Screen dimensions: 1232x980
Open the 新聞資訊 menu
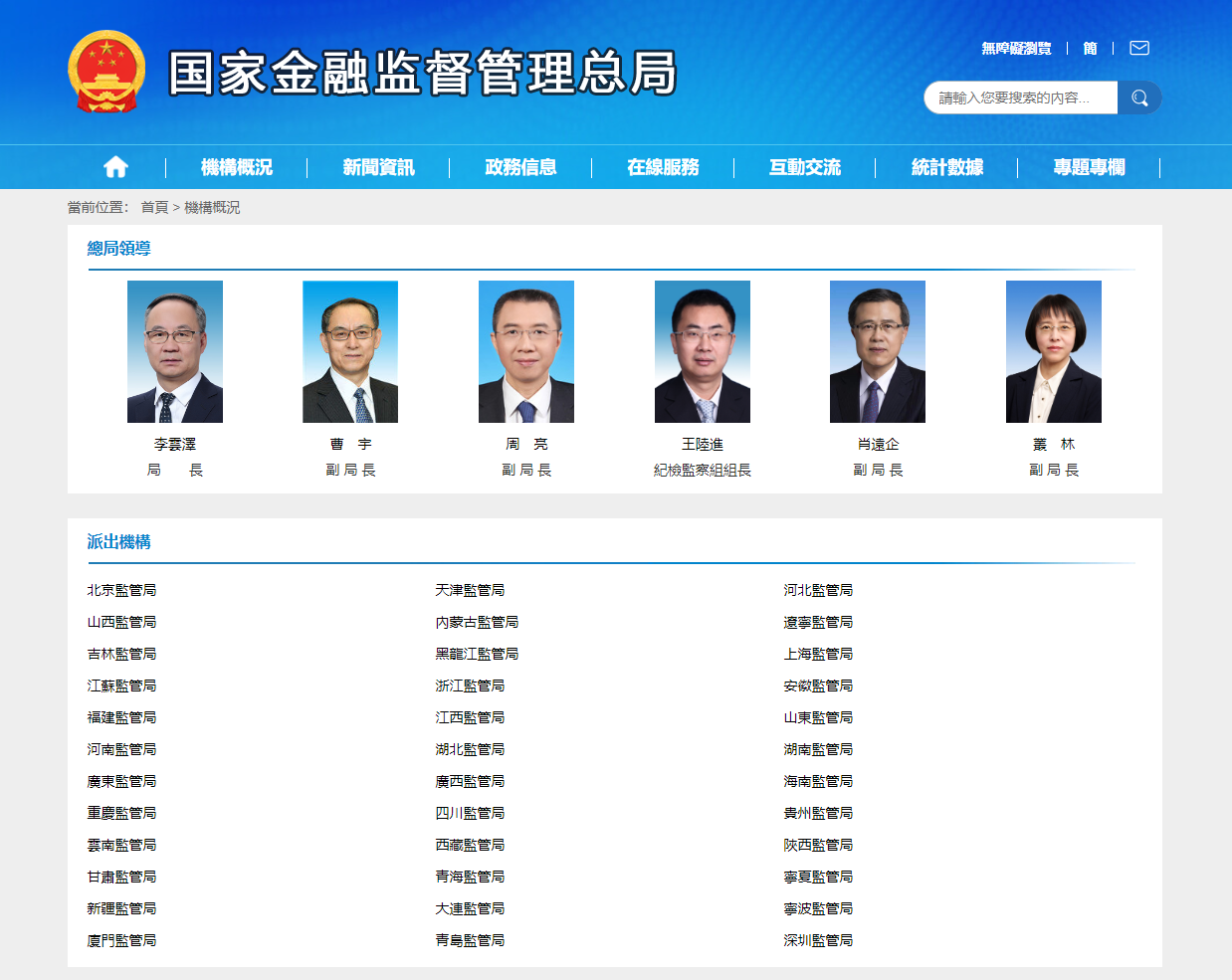(378, 167)
